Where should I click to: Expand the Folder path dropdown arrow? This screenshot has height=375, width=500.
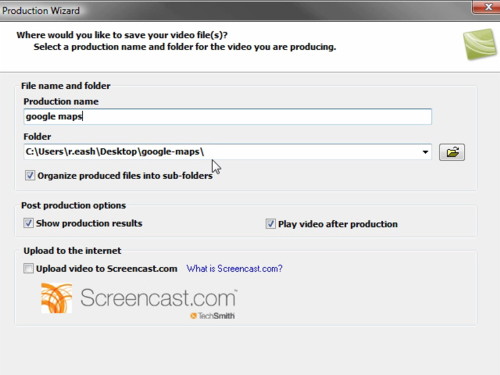click(x=425, y=152)
